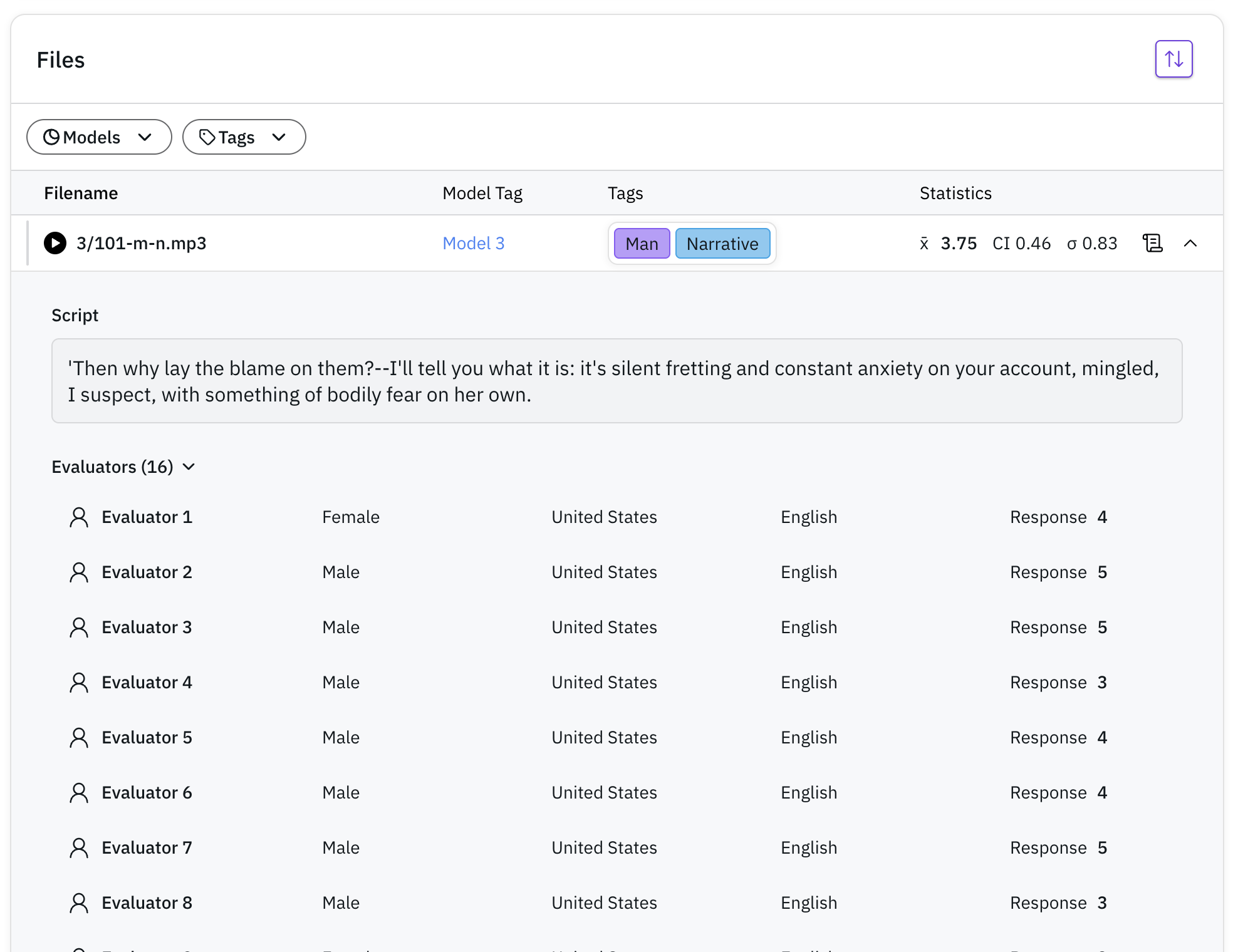Screen dimensions: 1233x952
Task: Click the Statistics column header
Action: click(x=955, y=193)
